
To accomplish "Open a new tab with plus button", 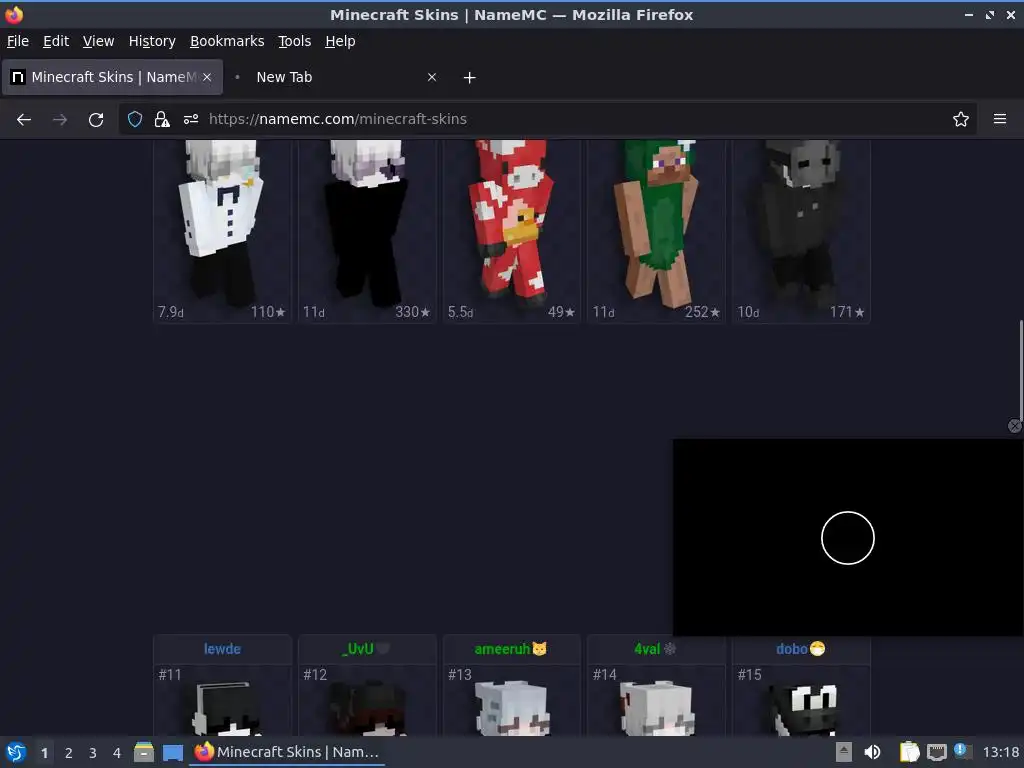I will tap(469, 78).
